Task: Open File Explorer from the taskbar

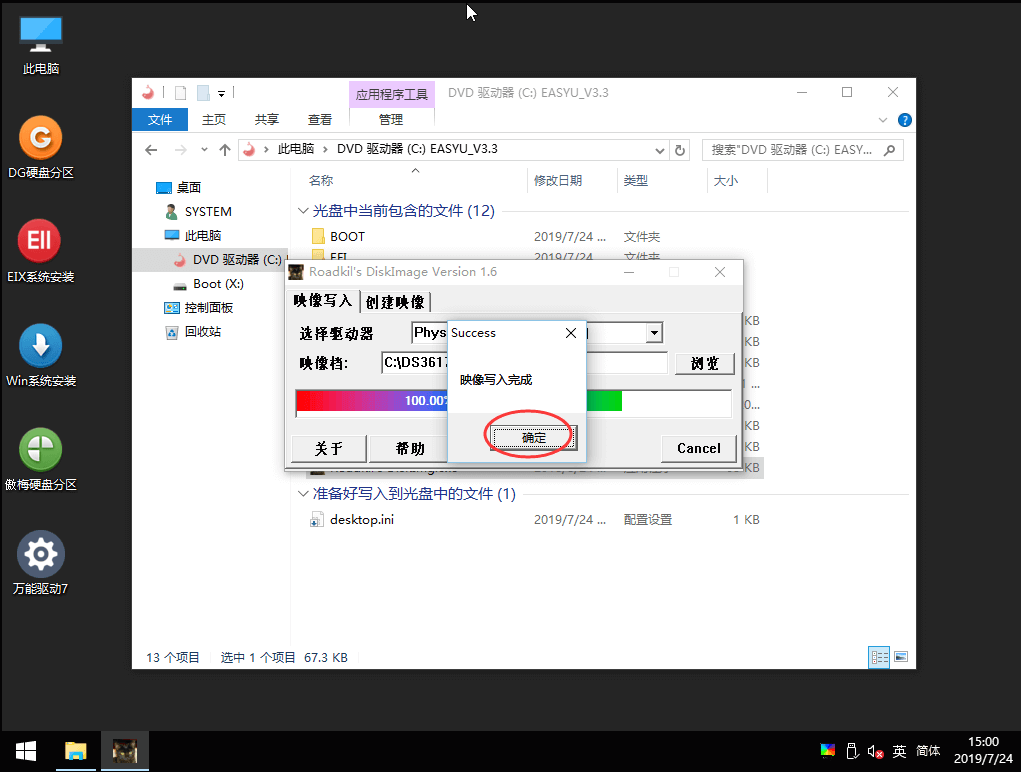Action: (76, 751)
